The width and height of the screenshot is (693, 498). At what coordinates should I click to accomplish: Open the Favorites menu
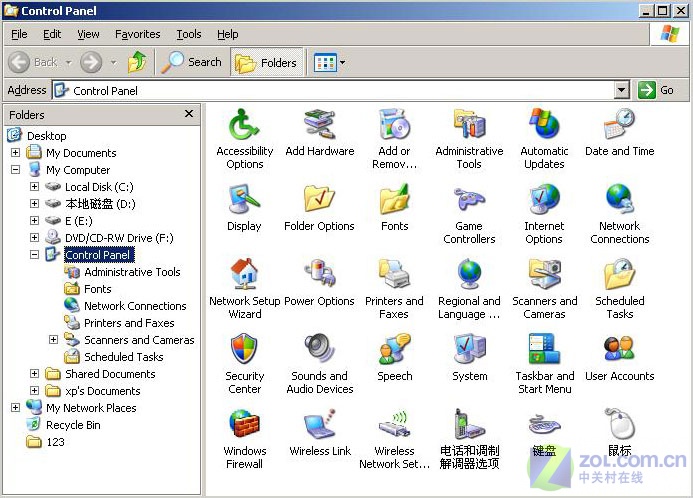137,34
